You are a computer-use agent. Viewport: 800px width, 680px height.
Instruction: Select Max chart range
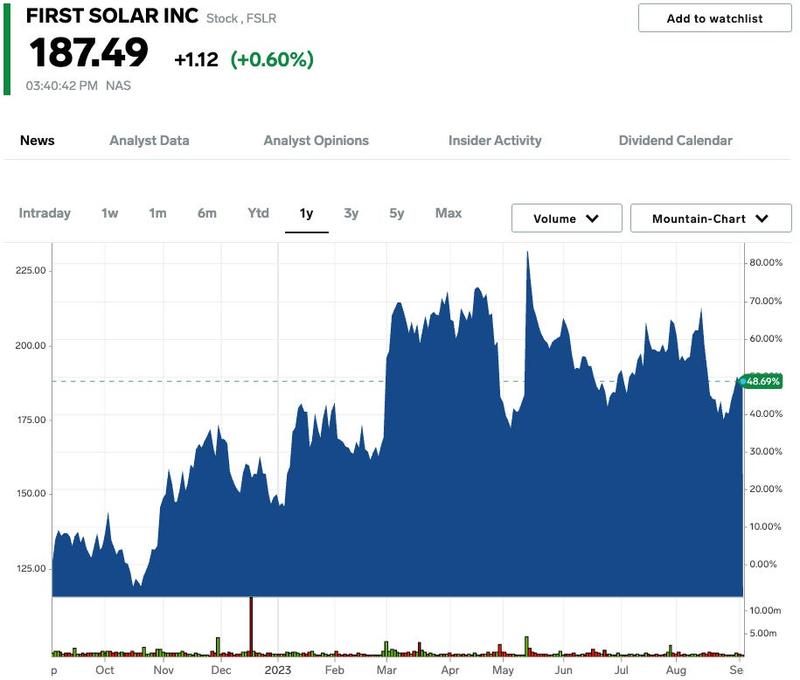[448, 213]
